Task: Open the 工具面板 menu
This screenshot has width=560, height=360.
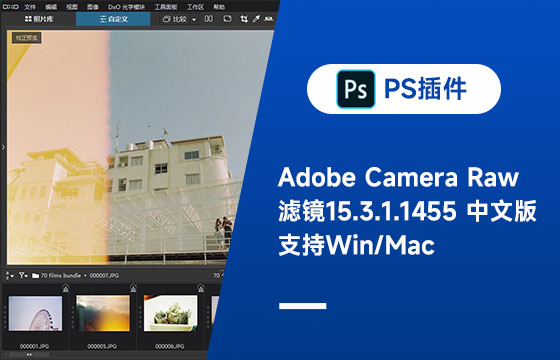Action: click(166, 7)
